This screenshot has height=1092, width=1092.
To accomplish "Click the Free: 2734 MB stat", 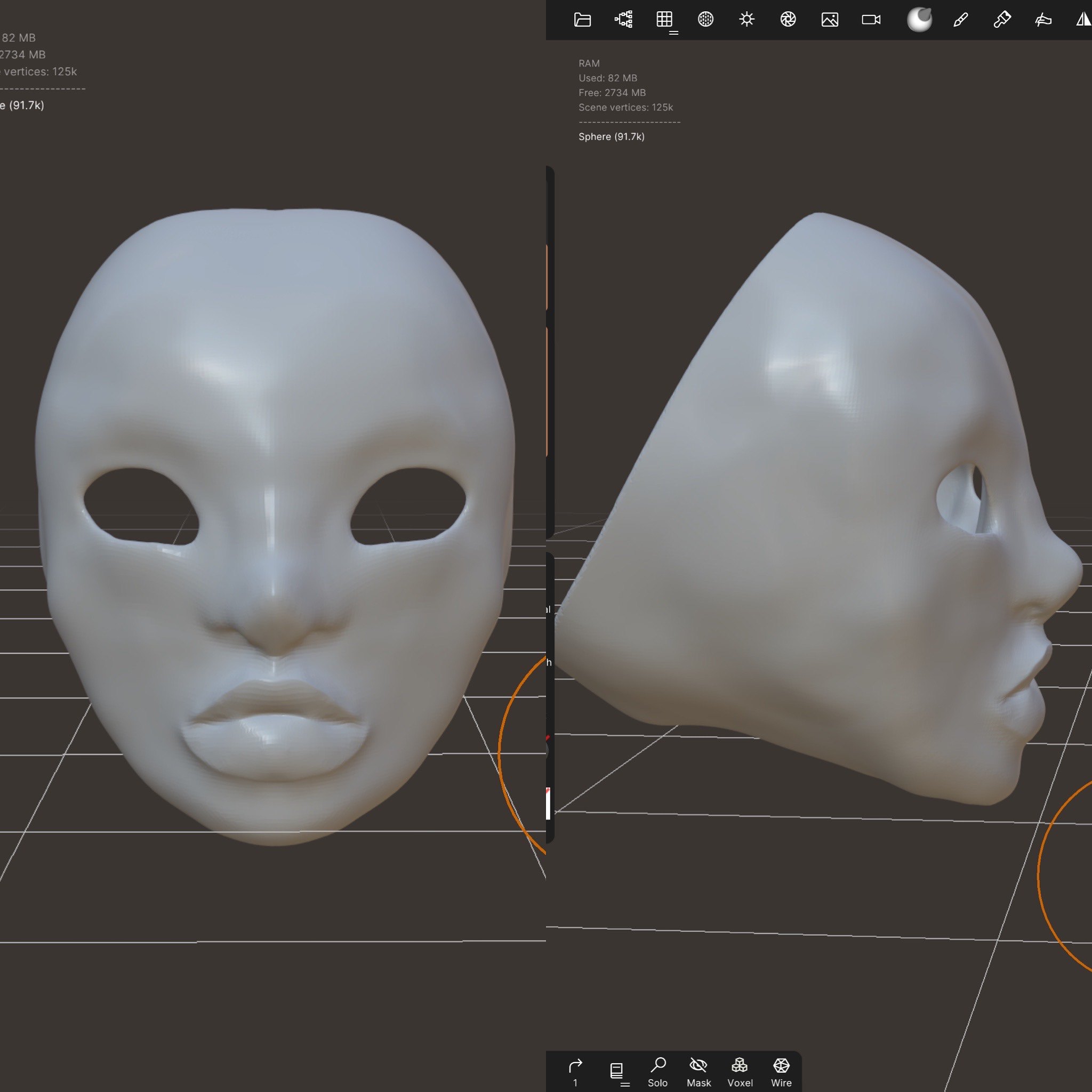I will pyautogui.click(x=612, y=93).
